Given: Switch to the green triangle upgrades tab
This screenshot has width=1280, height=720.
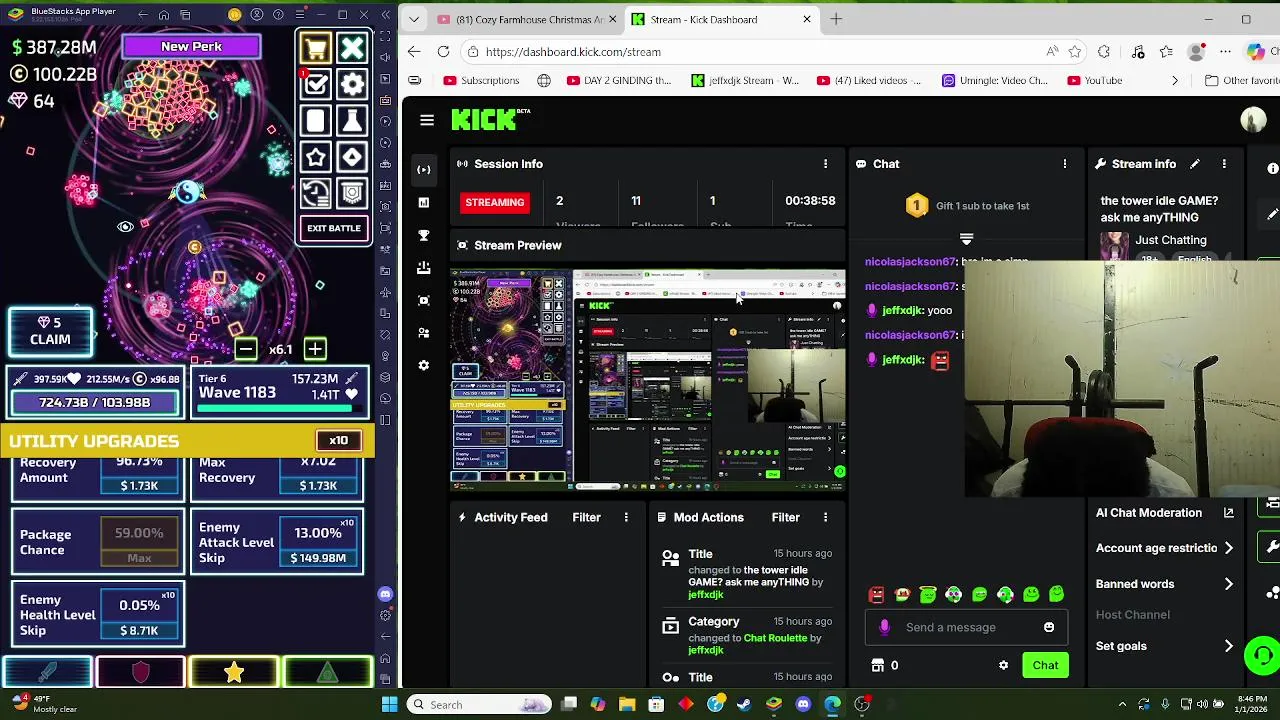Looking at the screenshot, I should [x=327, y=673].
